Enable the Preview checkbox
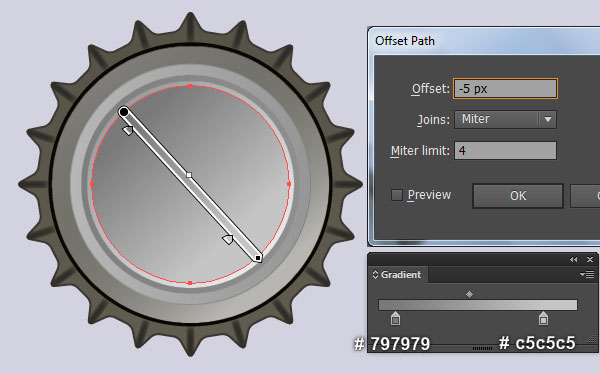This screenshot has height=374, width=600. [397, 195]
